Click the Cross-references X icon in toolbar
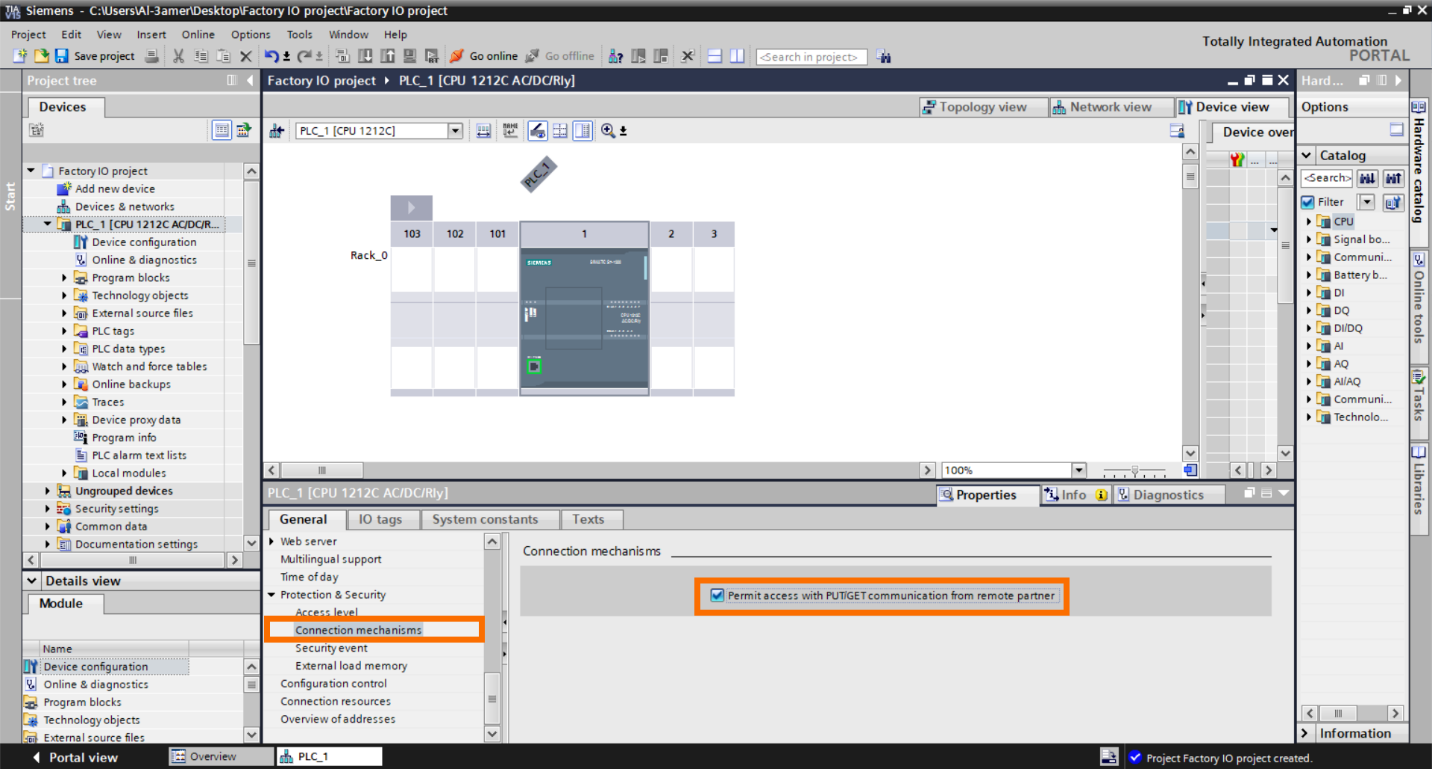This screenshot has width=1432, height=769. tap(687, 57)
